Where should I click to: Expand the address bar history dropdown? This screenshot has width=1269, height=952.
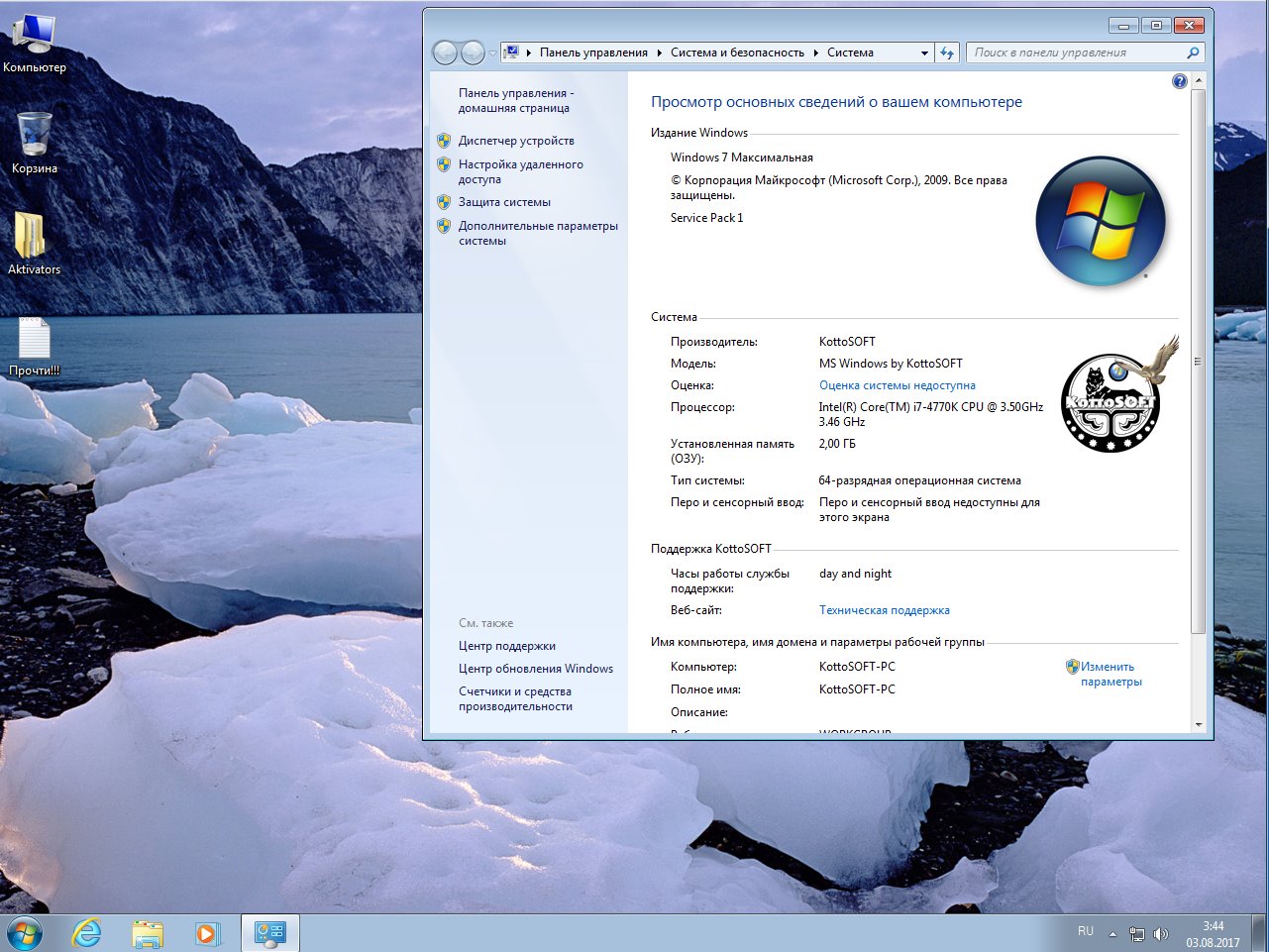pos(924,53)
